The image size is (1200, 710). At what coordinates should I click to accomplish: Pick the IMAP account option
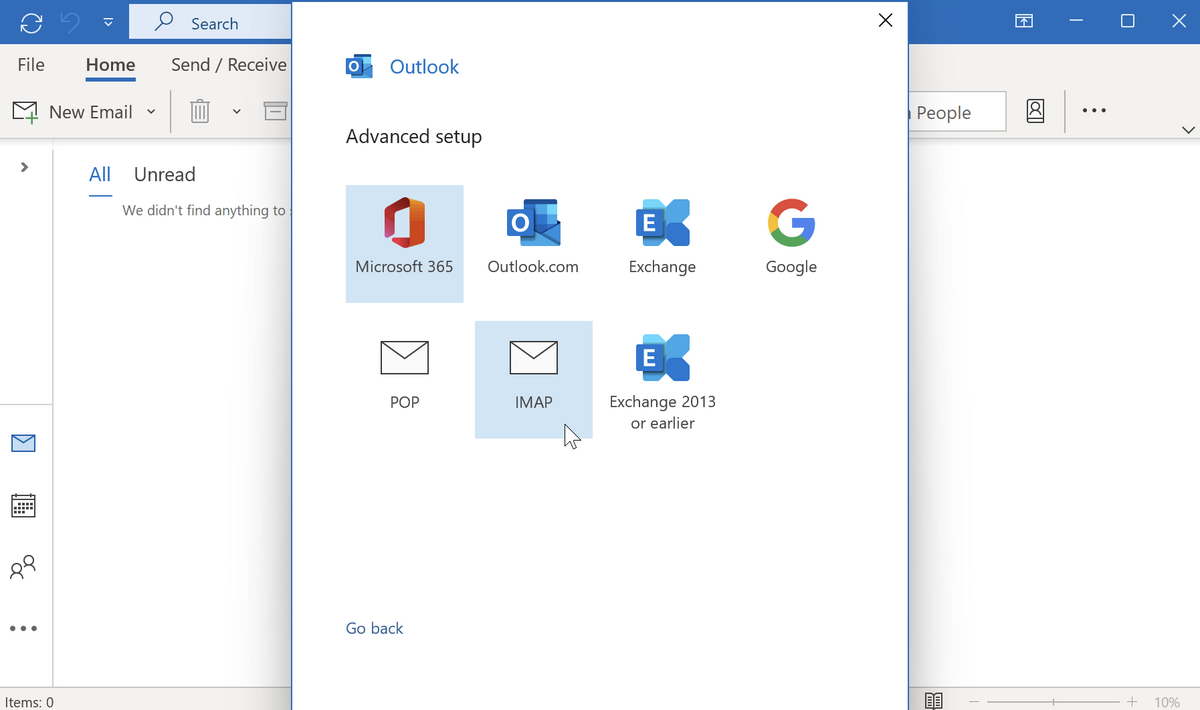coord(533,379)
